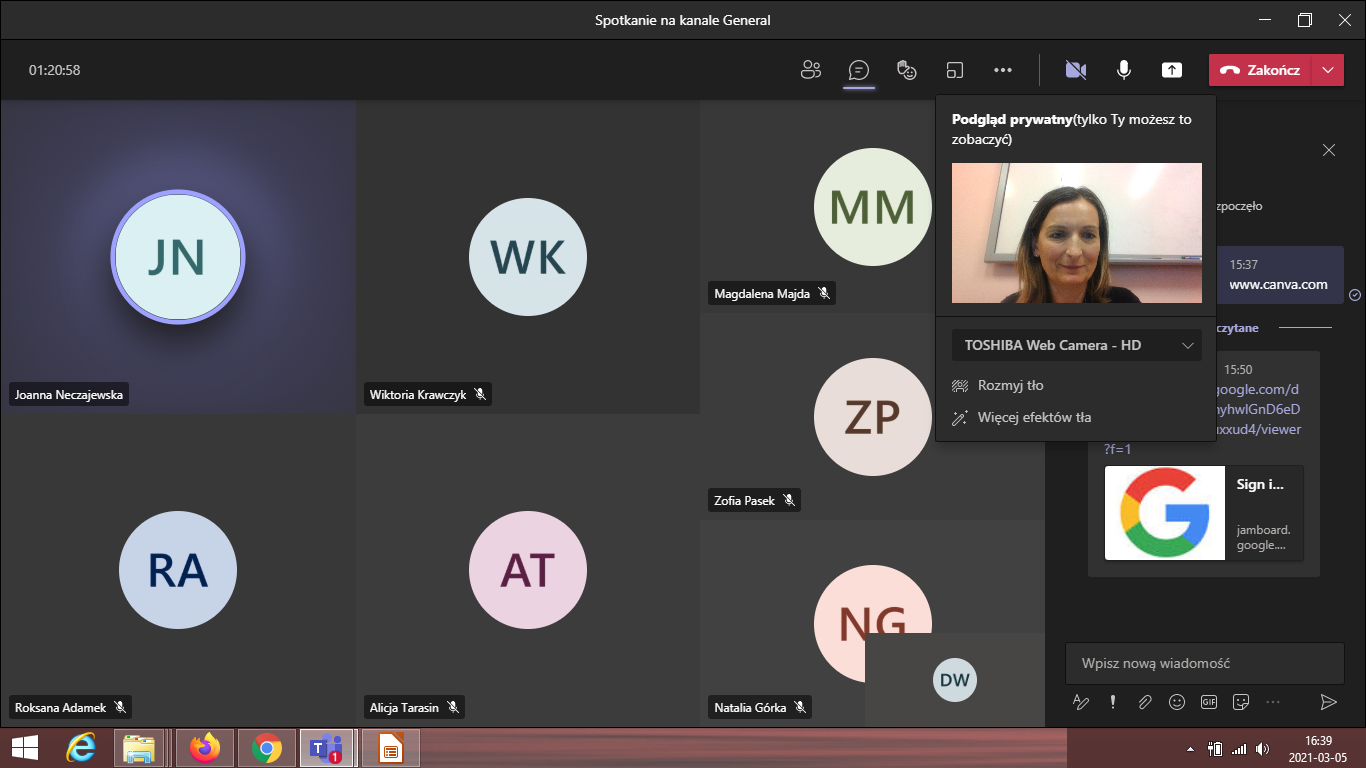Toggle the meeting chat panel

point(858,70)
